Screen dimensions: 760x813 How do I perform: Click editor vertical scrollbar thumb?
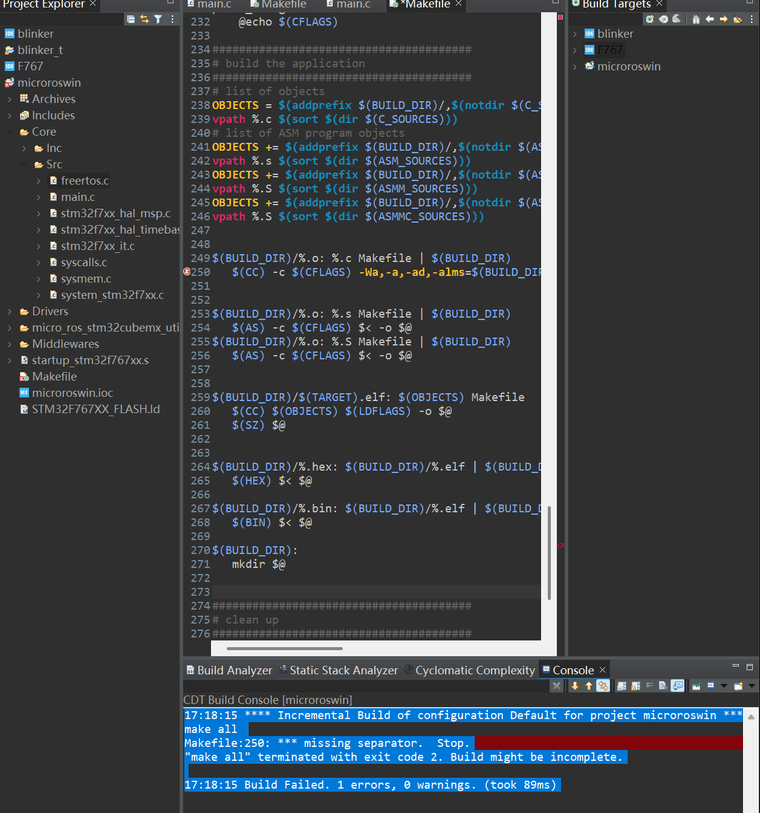pos(548,553)
